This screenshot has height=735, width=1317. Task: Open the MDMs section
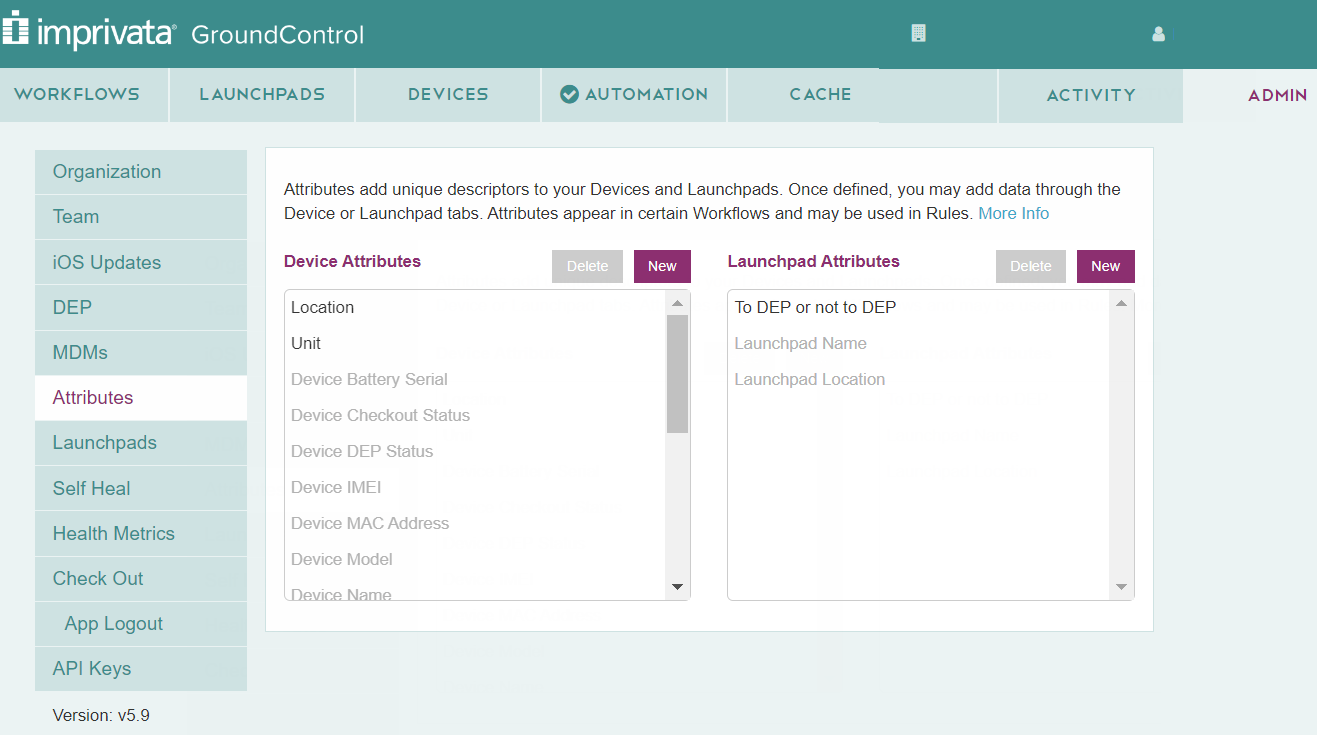(141, 353)
